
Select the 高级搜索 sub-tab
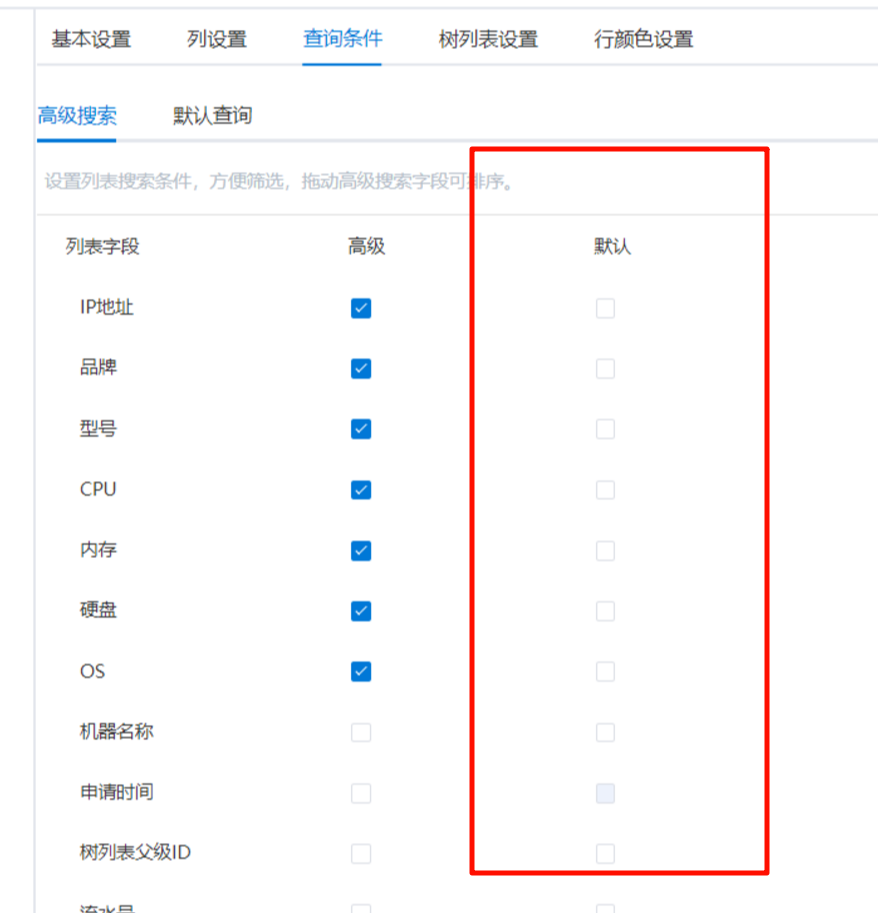point(77,116)
